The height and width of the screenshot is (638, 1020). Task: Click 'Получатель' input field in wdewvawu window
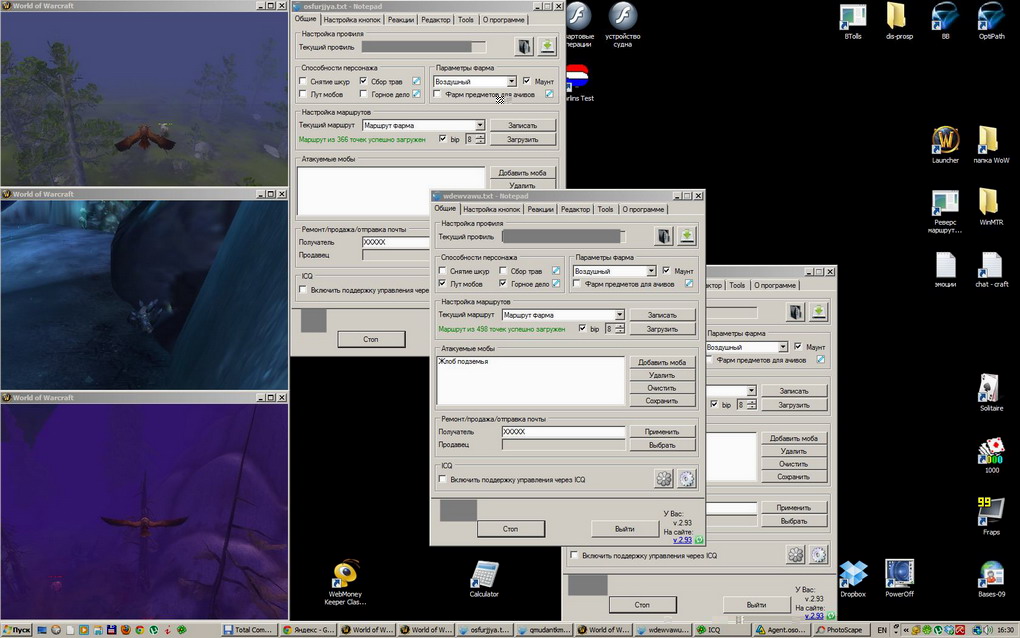(x=563, y=432)
